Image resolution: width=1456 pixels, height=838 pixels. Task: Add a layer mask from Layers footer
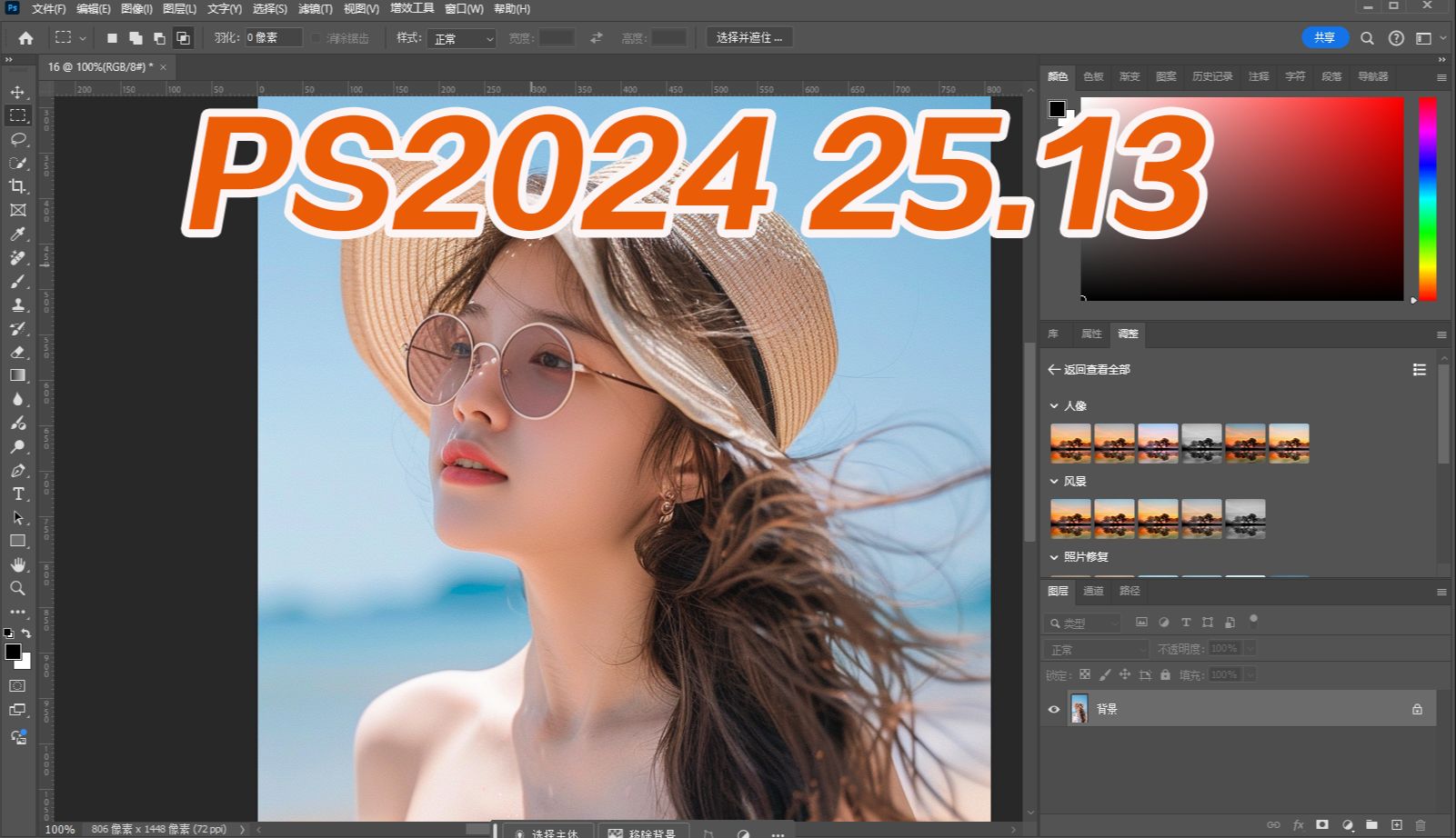(x=1322, y=825)
